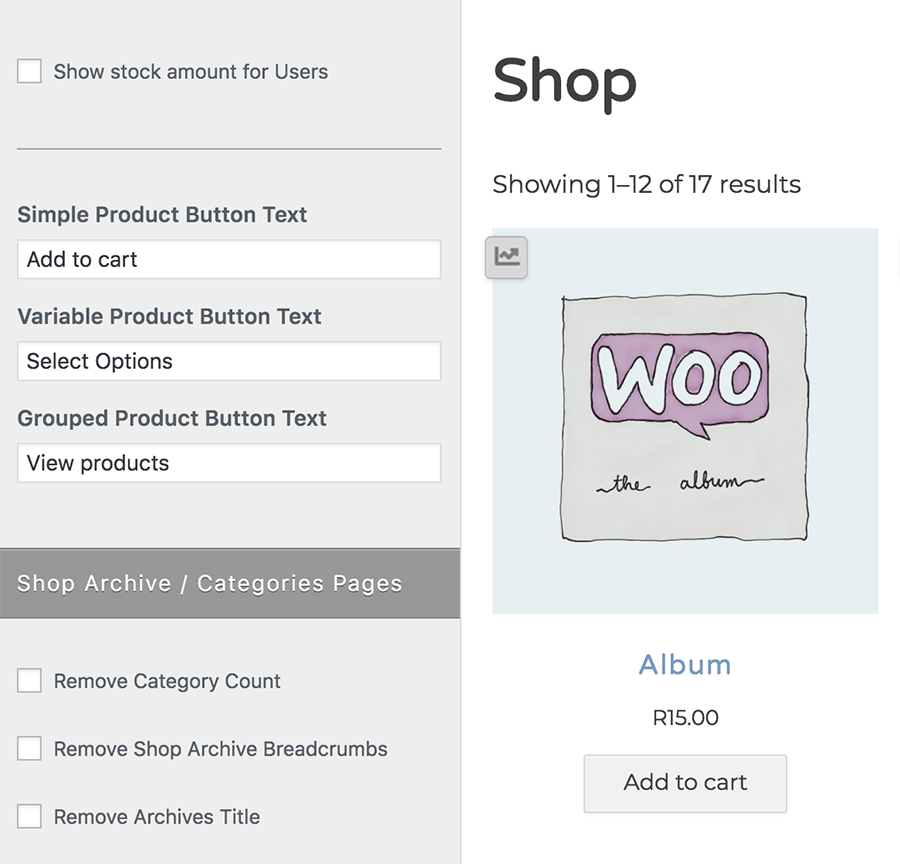Viewport: 900px width, 864px height.
Task: Enable Show stock amount for Users checkbox
Action: (x=30, y=71)
